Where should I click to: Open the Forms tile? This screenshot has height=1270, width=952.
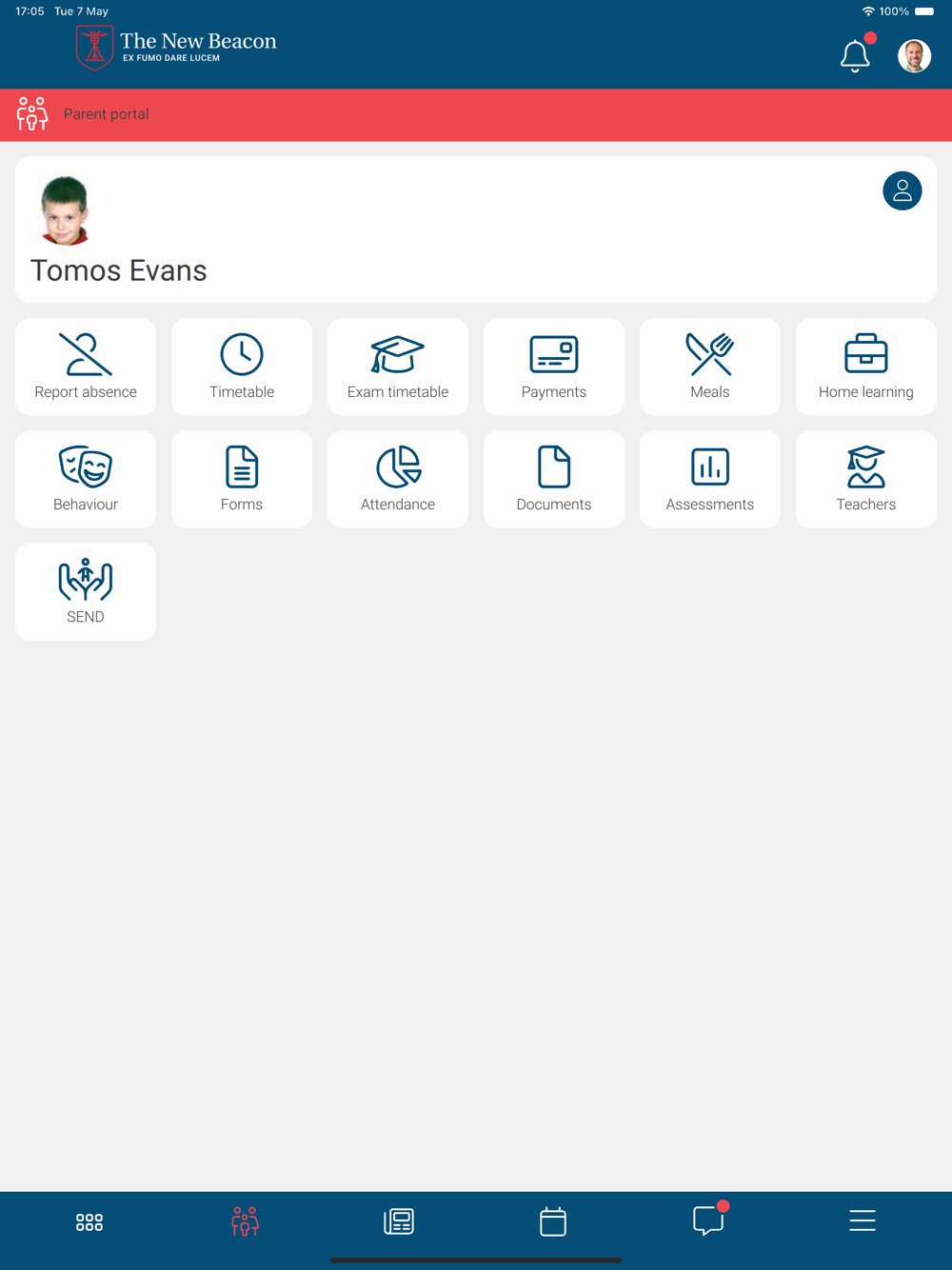(x=242, y=479)
